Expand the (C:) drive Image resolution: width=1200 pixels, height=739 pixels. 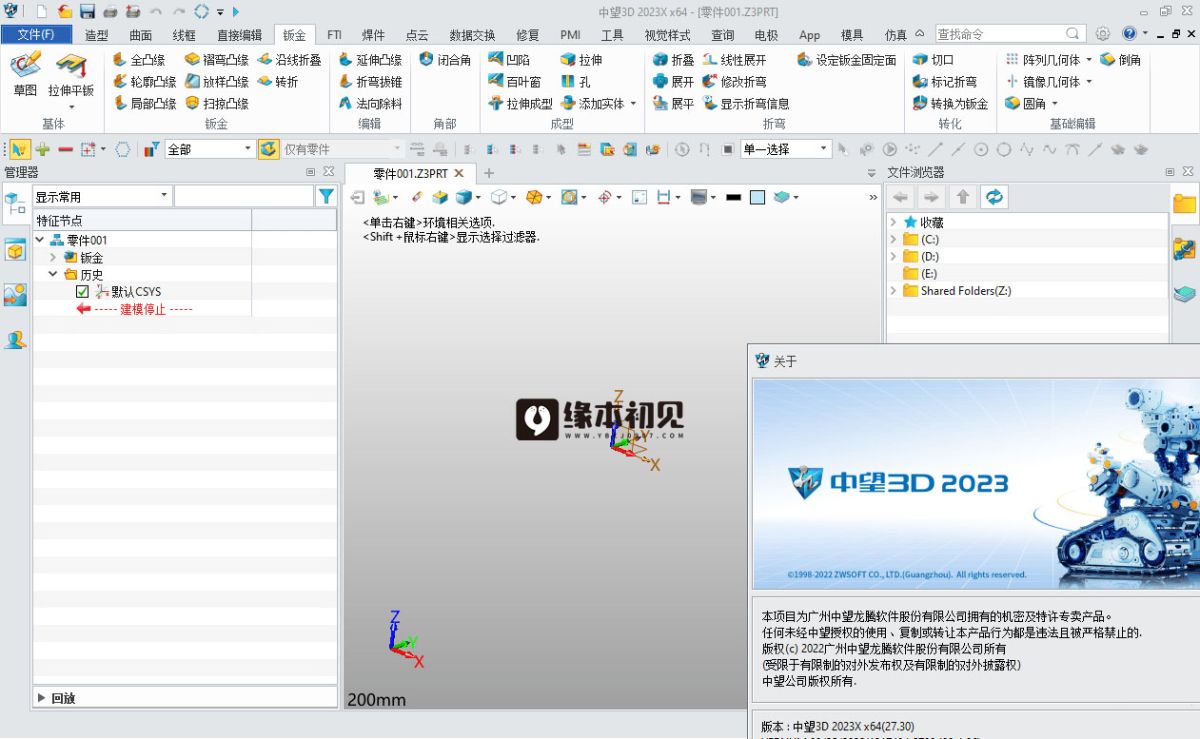893,240
